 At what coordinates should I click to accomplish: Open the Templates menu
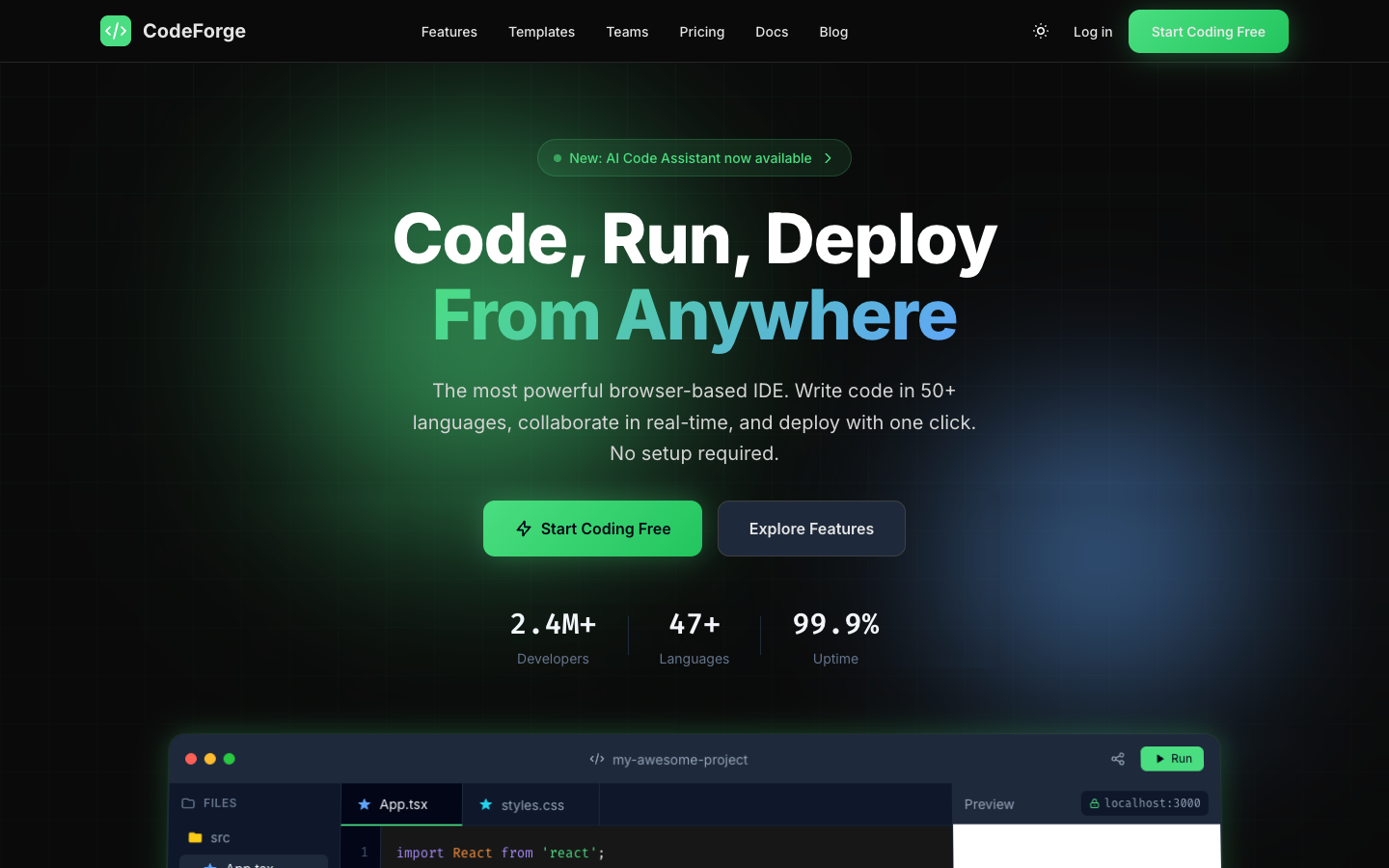[541, 32]
